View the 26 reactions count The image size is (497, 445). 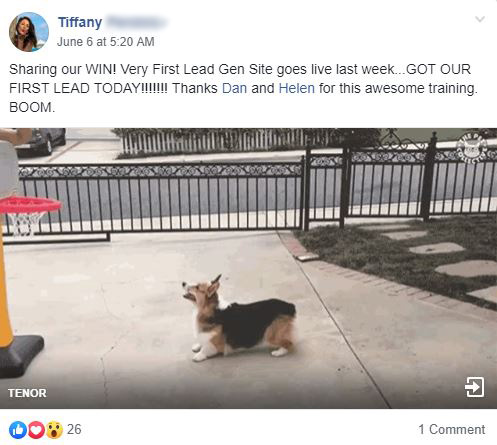pos(74,429)
